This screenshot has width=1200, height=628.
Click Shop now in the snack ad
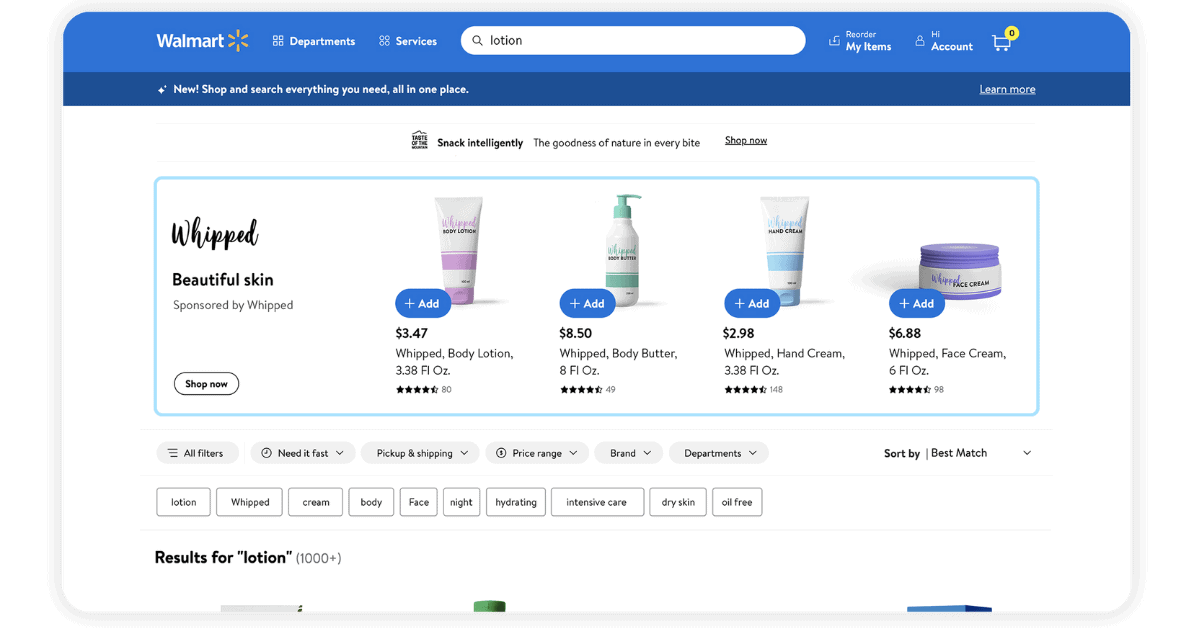click(x=746, y=141)
